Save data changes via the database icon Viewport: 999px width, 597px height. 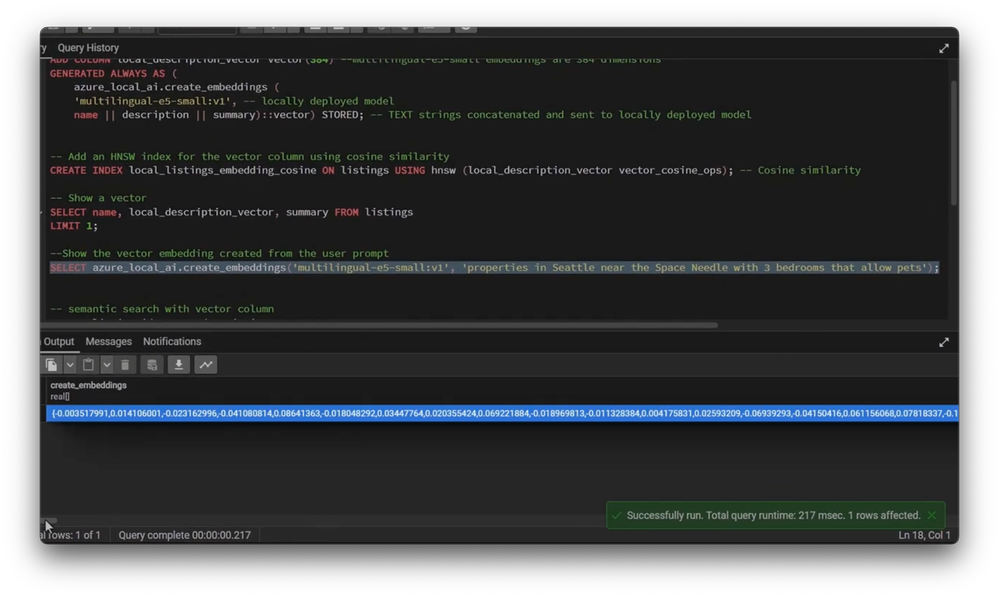coord(152,364)
